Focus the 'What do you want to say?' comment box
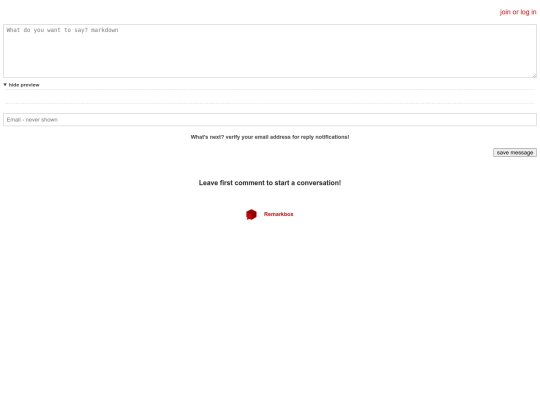 pyautogui.click(x=270, y=51)
